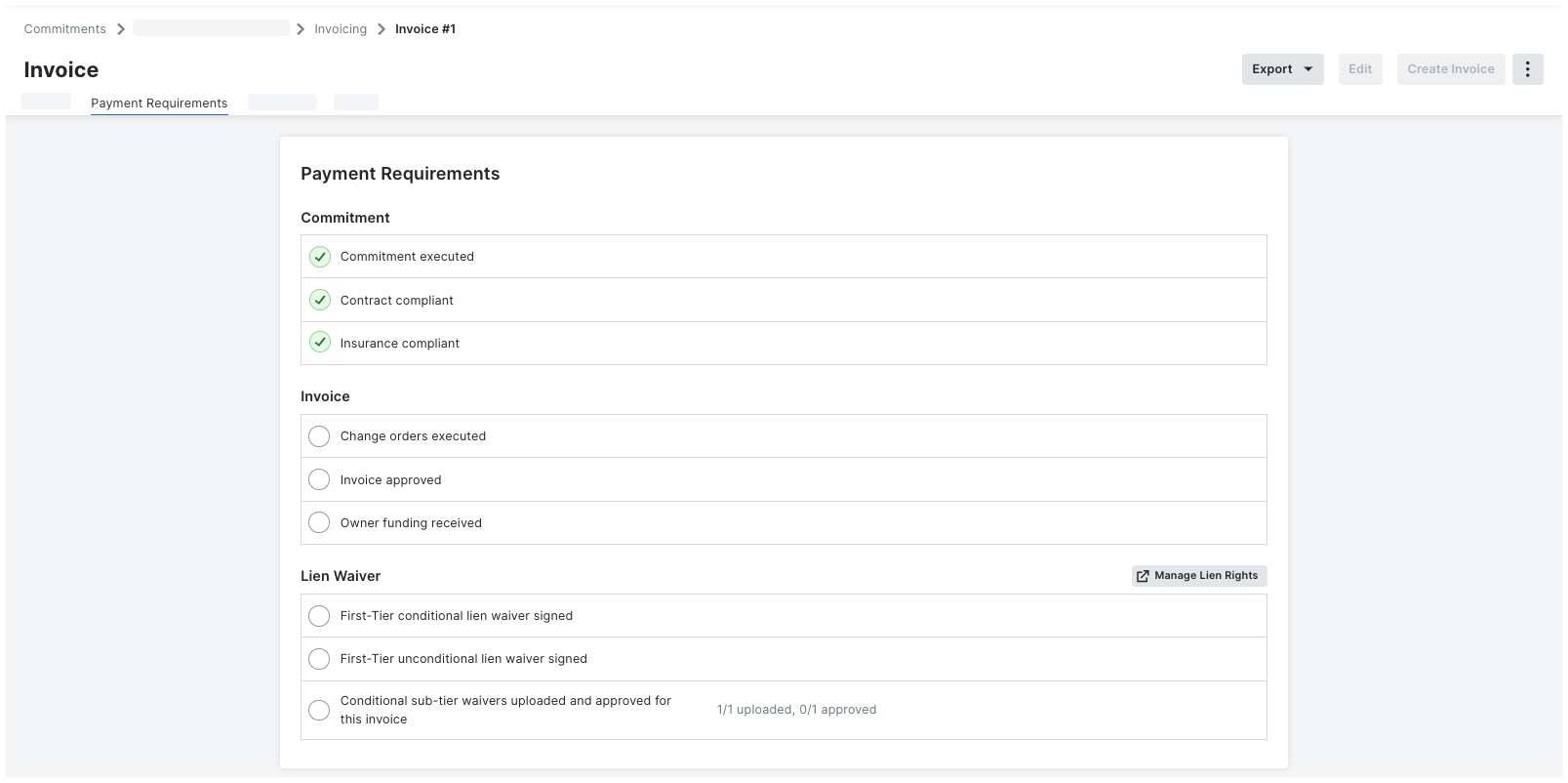This screenshot has width=1568, height=783.
Task: Click the Create Invoice button
Action: (1451, 69)
